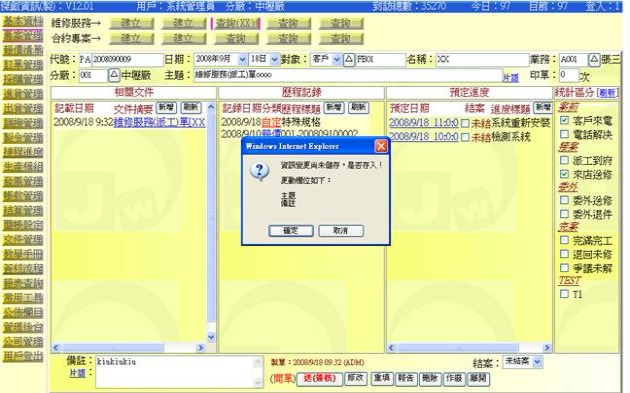The height and width of the screenshot is (393, 630).
Task: Select 訂單管理 in the left sidebar menu
Action: click(x=23, y=65)
